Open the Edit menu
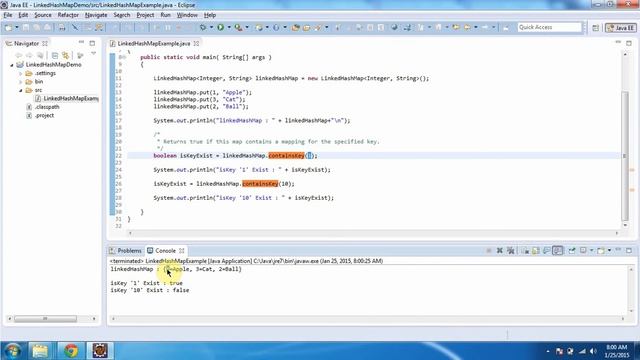This screenshot has height=360, width=640. (23, 15)
